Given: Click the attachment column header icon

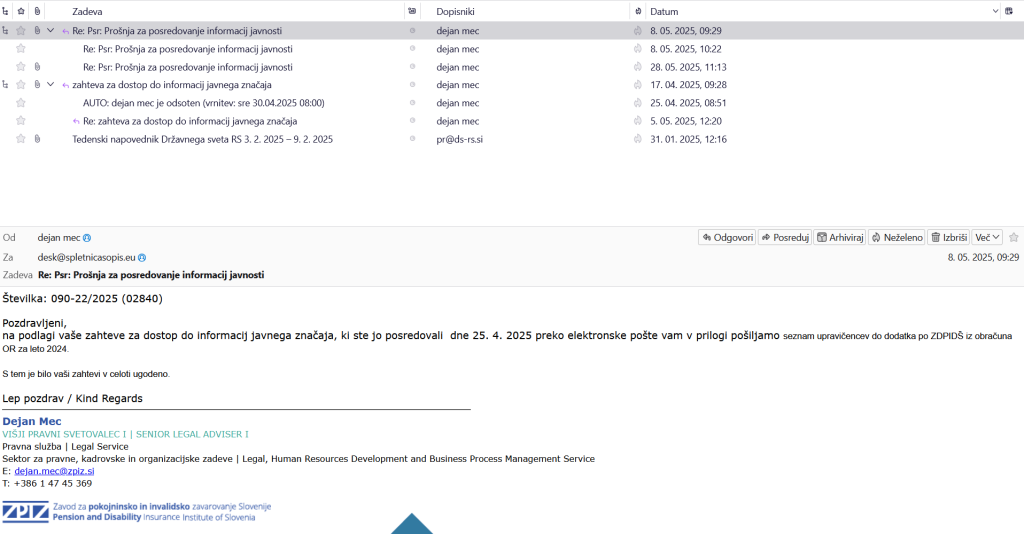Looking at the screenshot, I should pyautogui.click(x=37, y=11).
